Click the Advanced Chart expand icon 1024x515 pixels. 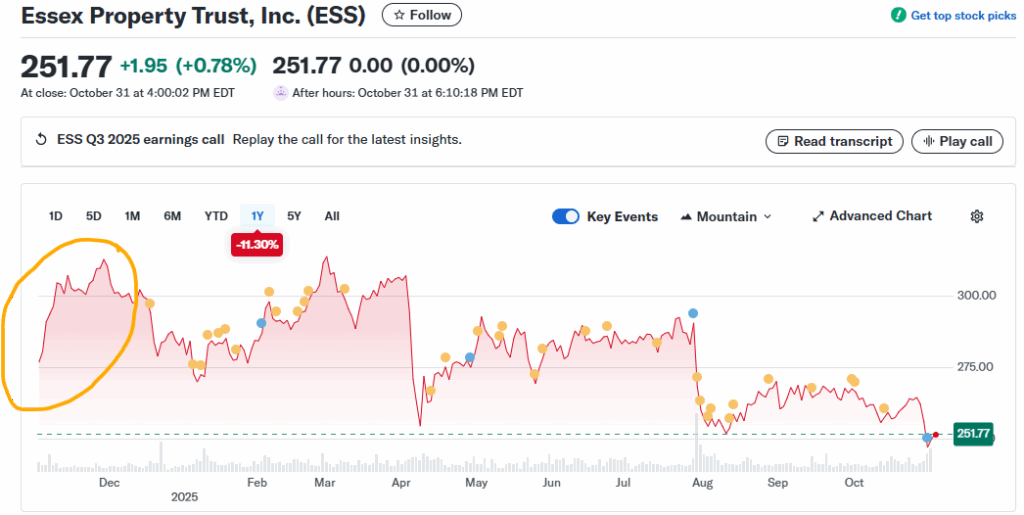point(818,216)
